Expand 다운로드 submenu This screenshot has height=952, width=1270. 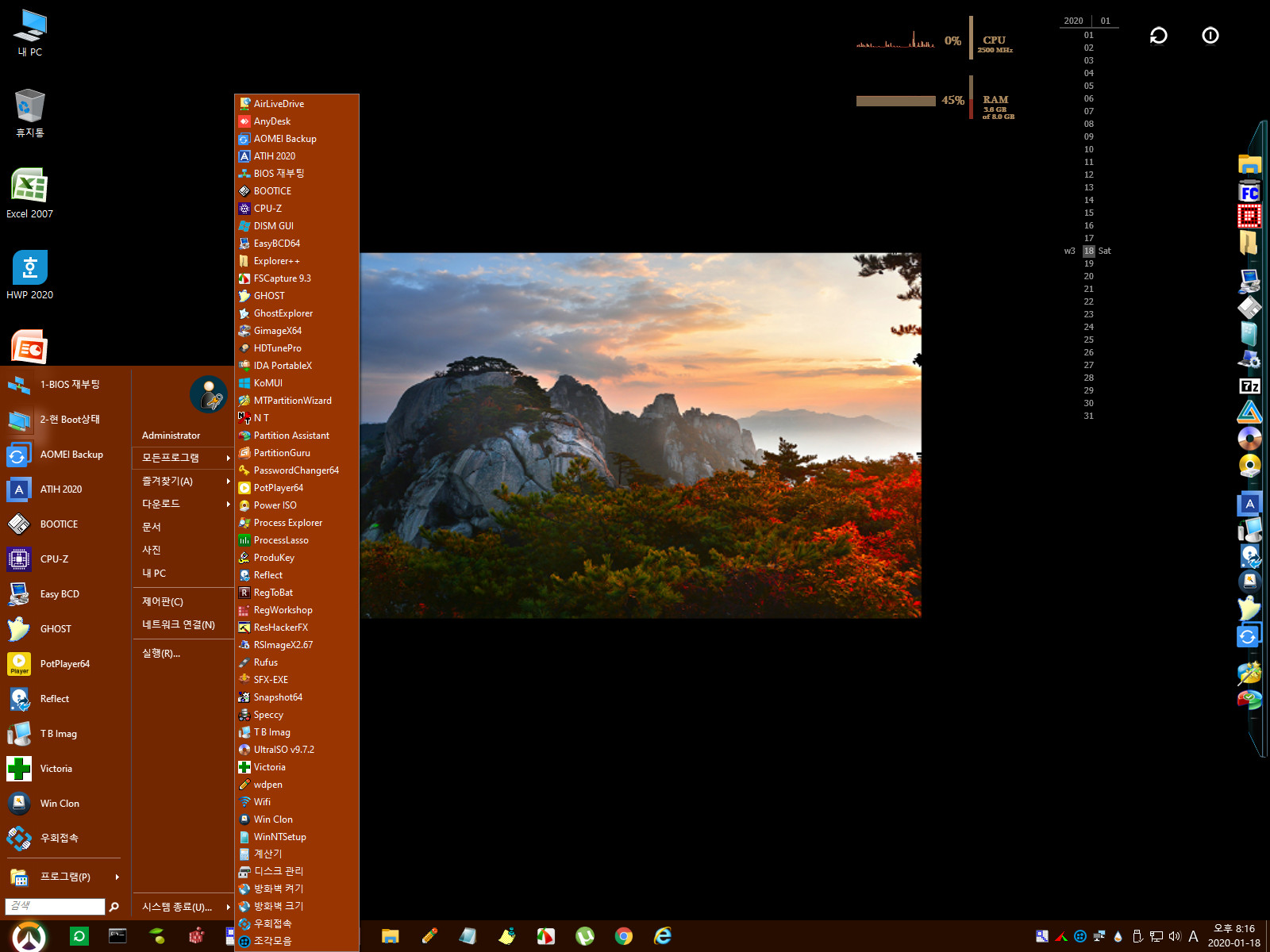coord(183,504)
